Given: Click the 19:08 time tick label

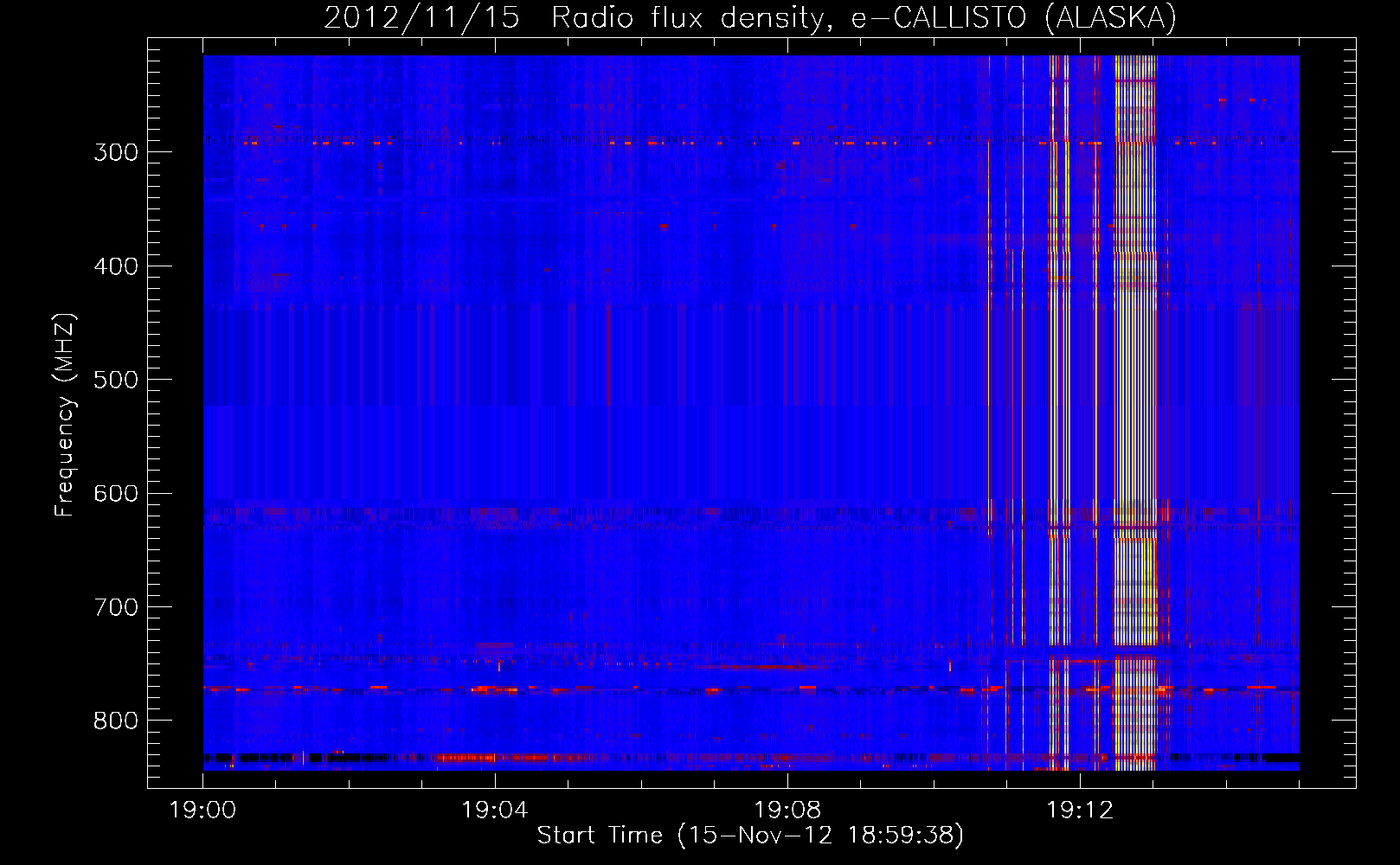Looking at the screenshot, I should [x=787, y=811].
